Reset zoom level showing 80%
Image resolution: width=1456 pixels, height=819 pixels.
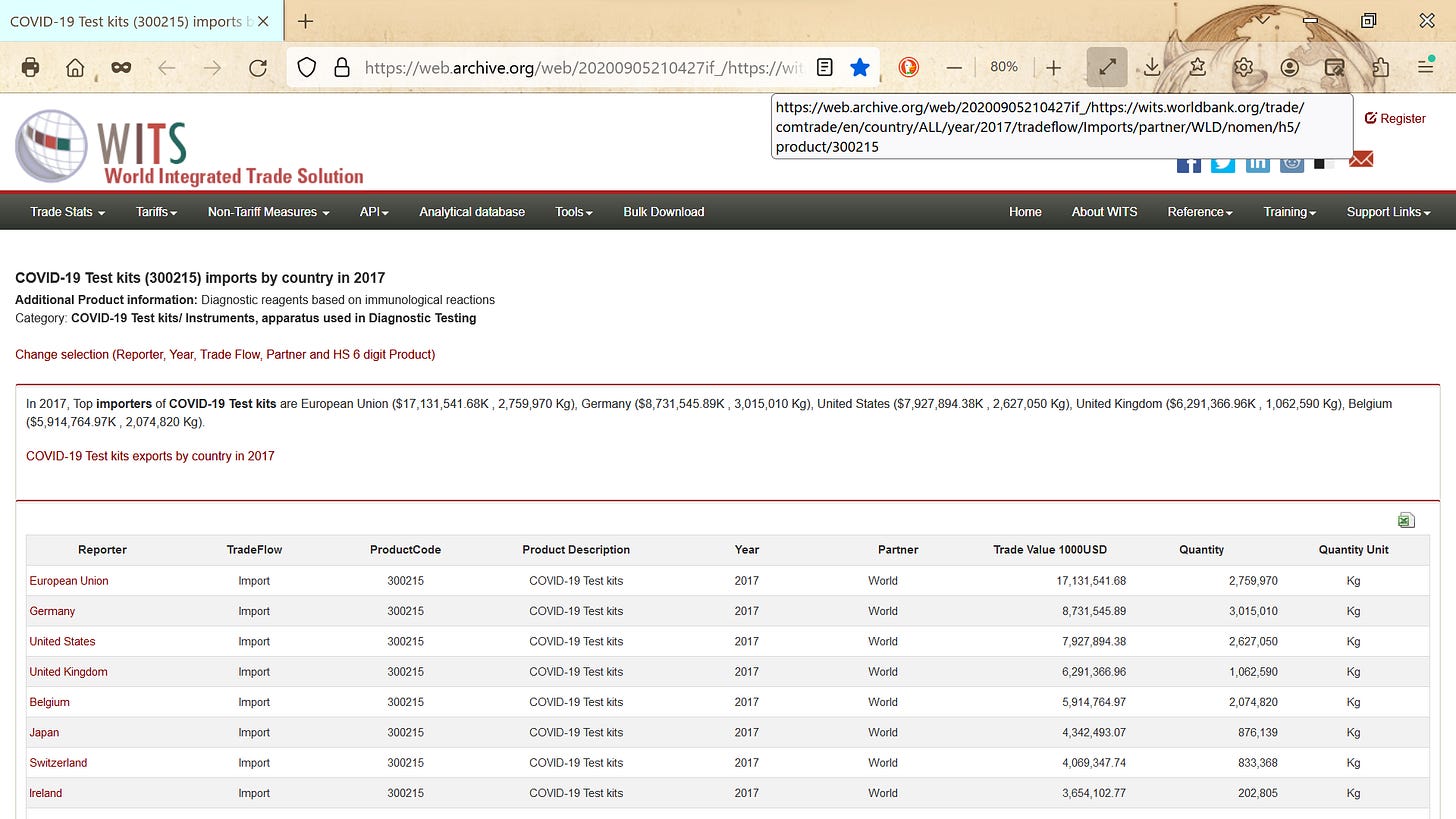pyautogui.click(x=1004, y=67)
